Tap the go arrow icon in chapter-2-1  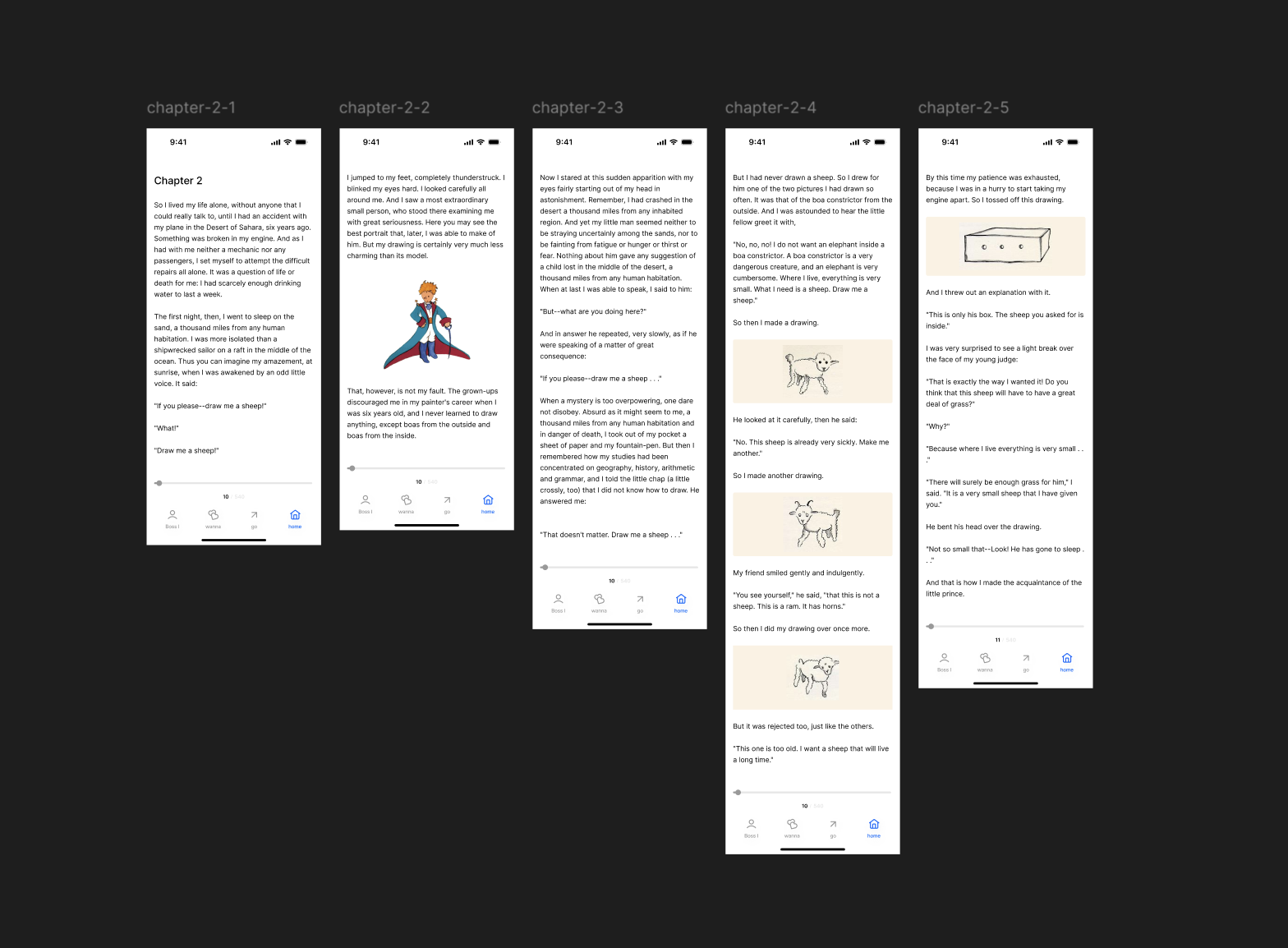click(254, 515)
